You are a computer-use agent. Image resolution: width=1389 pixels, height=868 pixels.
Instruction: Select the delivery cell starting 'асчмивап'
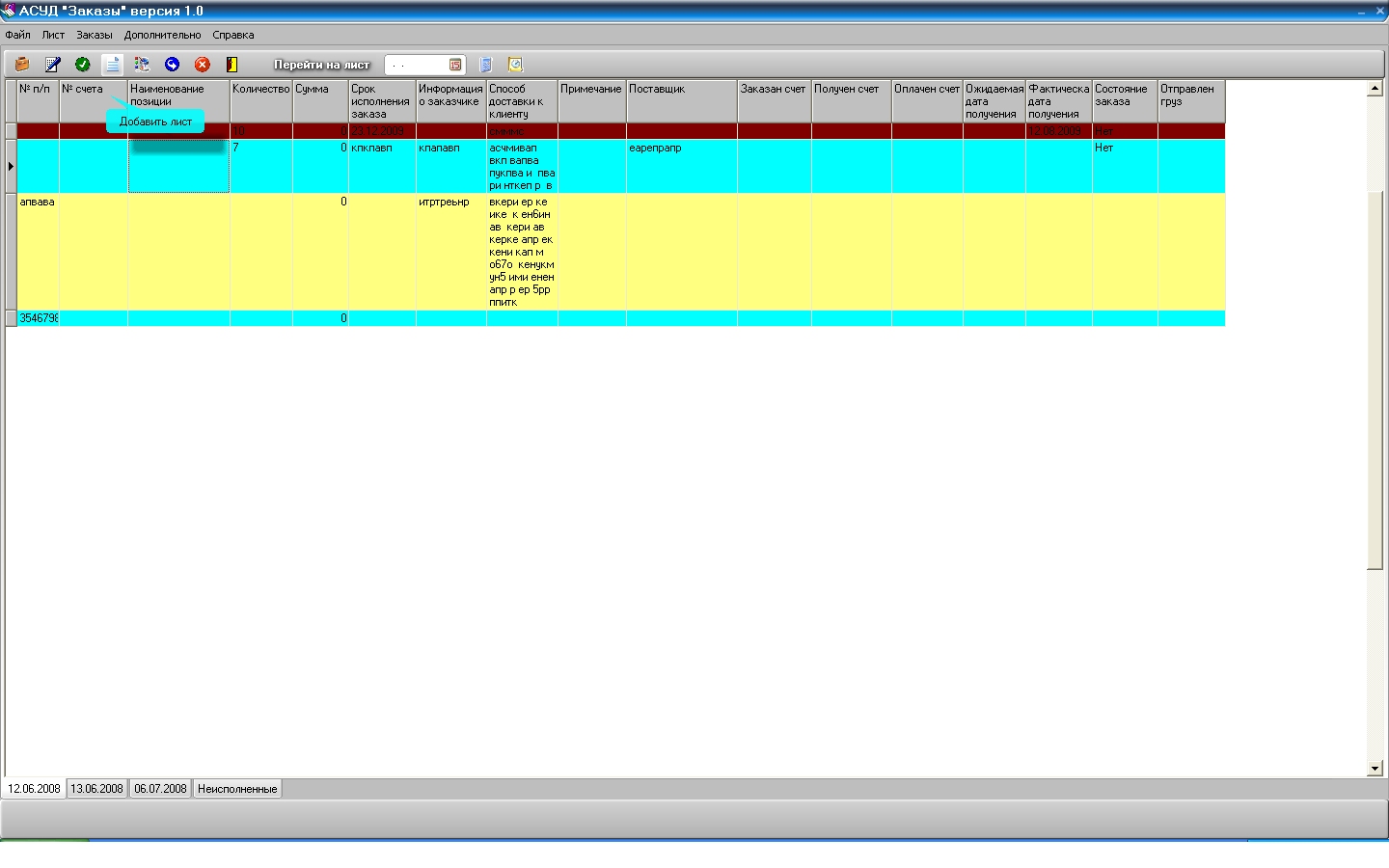coord(522,166)
